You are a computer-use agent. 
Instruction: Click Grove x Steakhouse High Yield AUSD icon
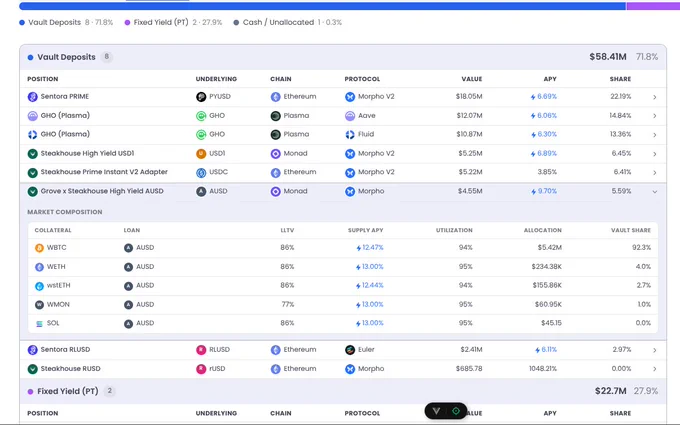tap(33, 191)
